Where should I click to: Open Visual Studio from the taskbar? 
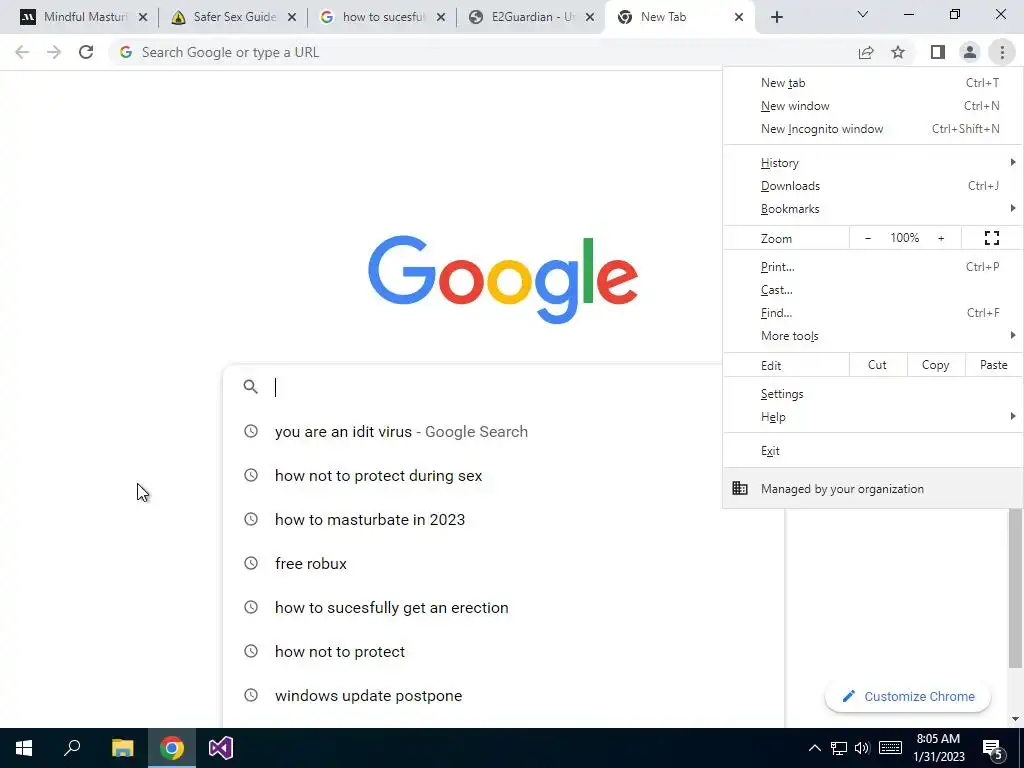click(x=221, y=748)
